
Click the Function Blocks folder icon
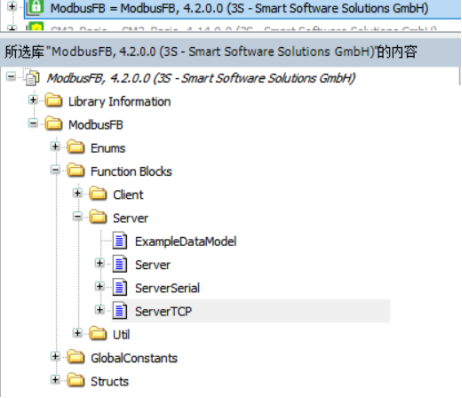click(x=76, y=171)
